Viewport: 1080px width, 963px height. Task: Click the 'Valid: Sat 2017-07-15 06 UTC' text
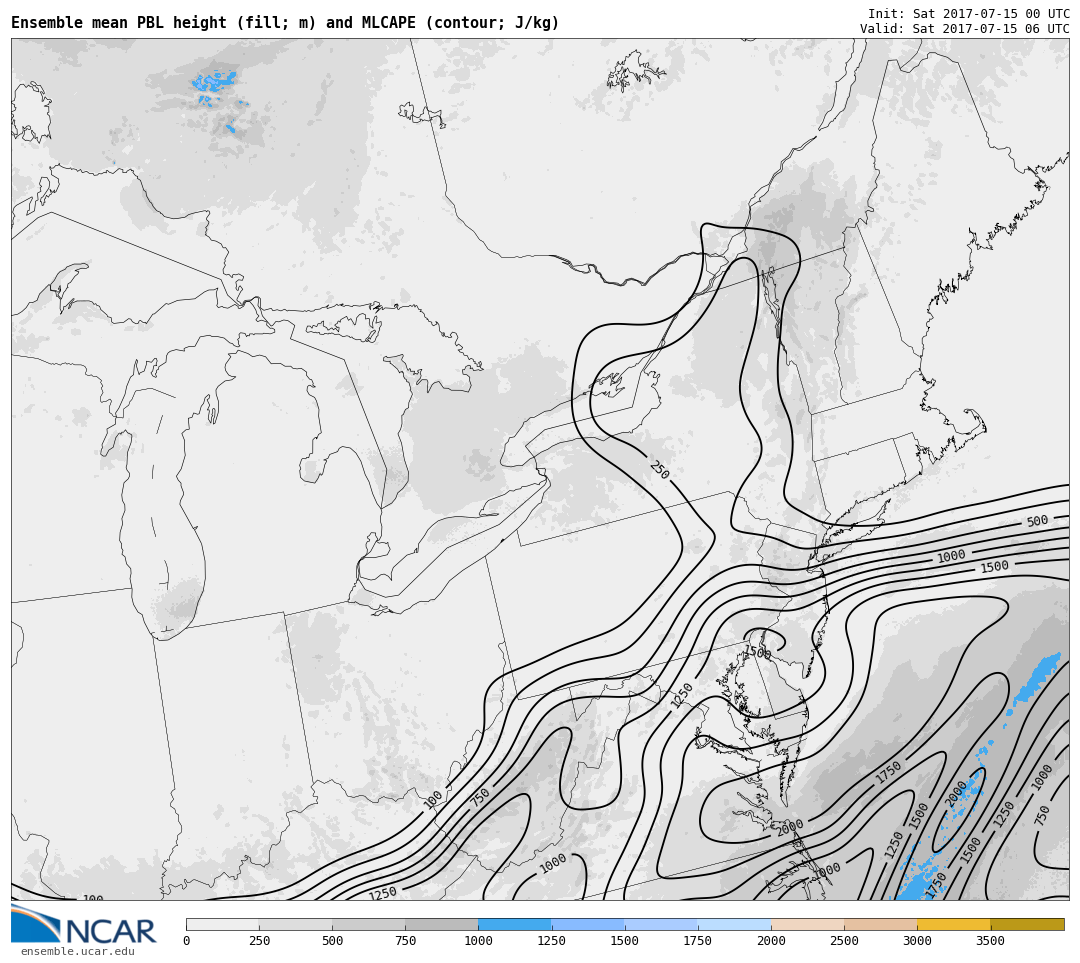pos(964,29)
